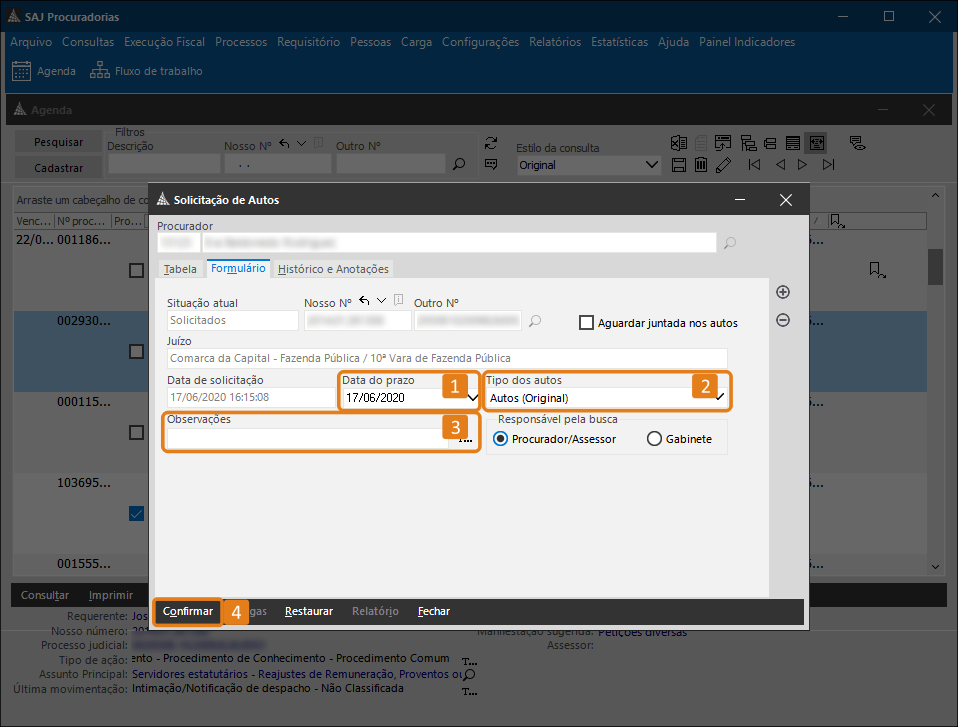
Task: Open the Data do prazo date dropdown
Action: click(x=473, y=398)
